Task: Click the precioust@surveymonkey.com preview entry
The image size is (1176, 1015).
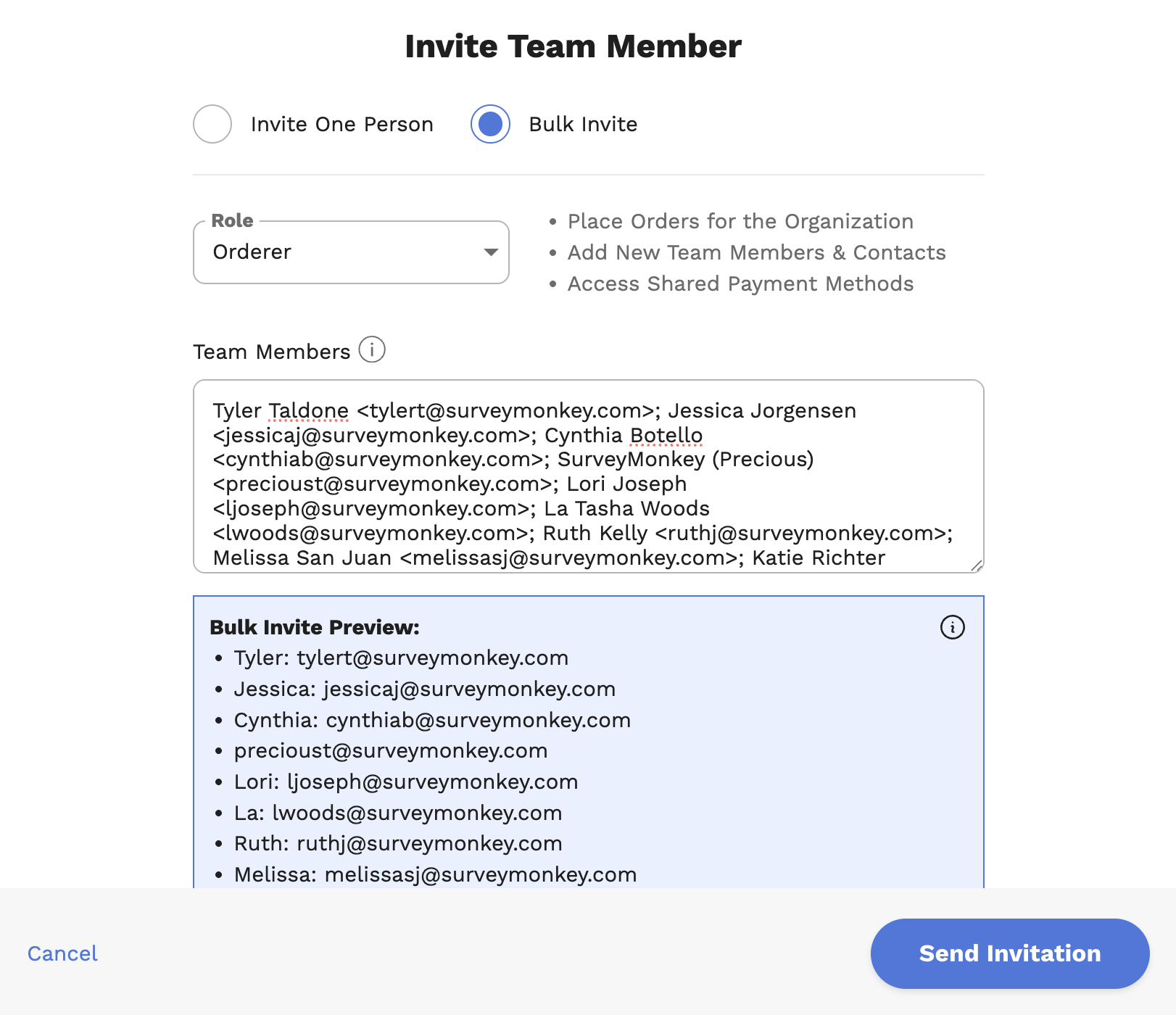Action: click(x=391, y=751)
